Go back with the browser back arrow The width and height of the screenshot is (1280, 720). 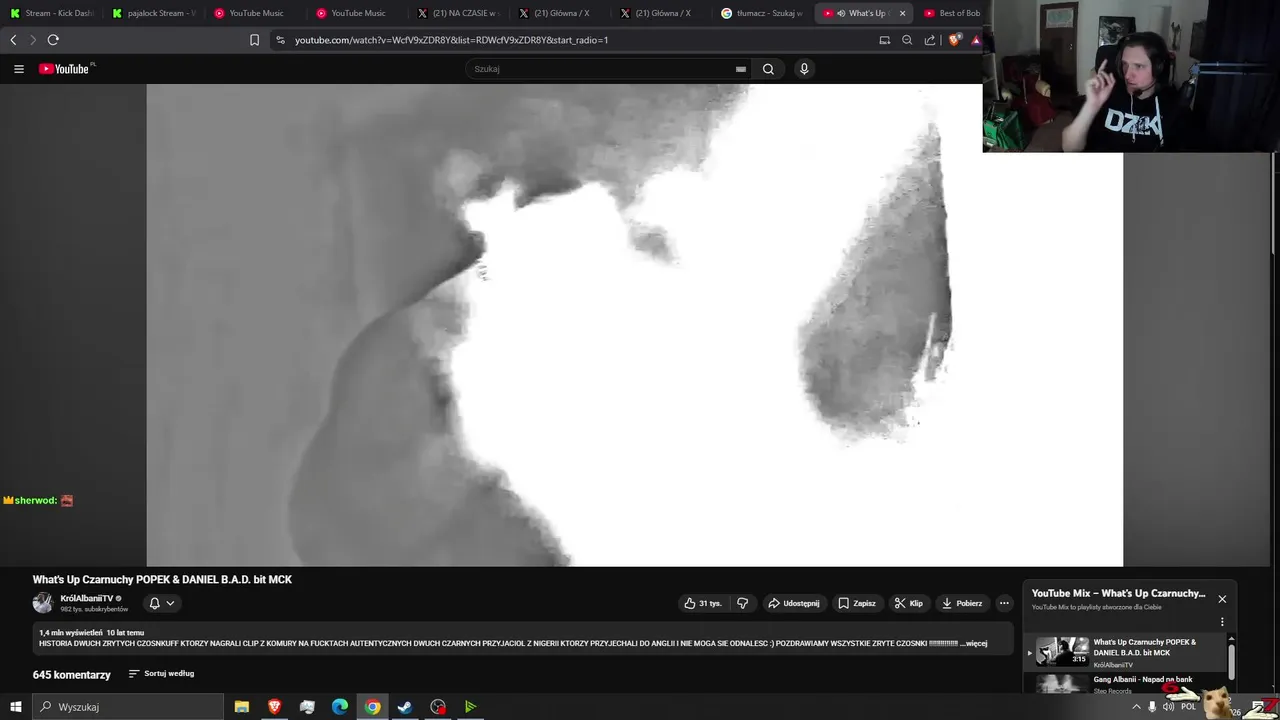(x=13, y=40)
